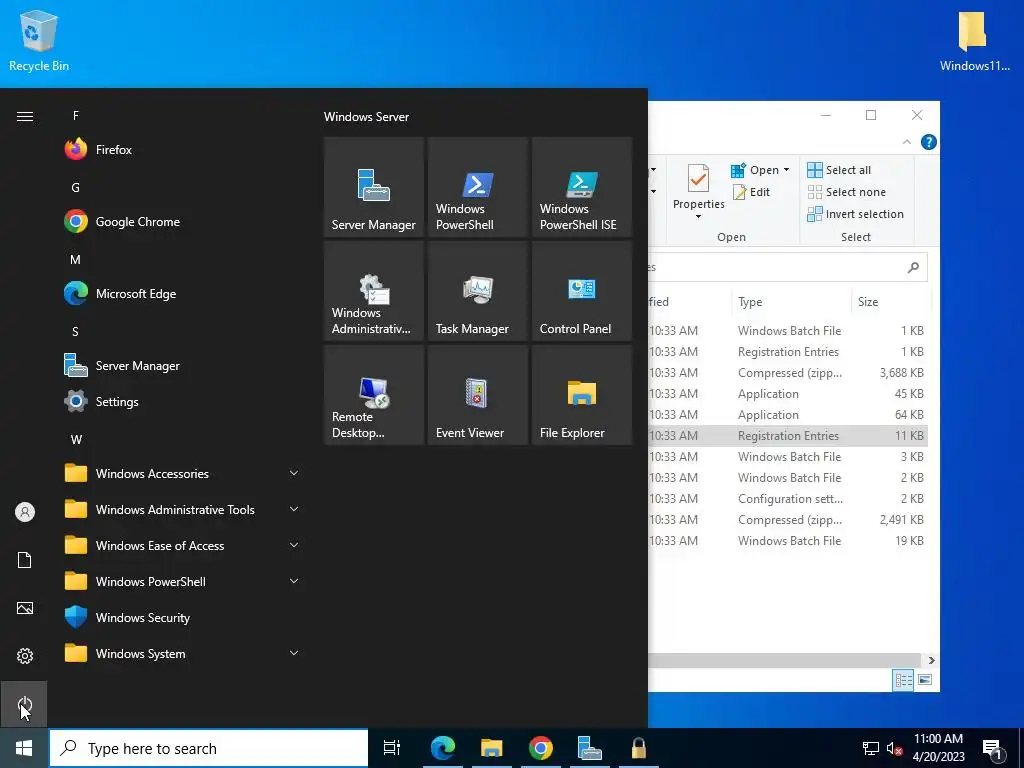
Task: Click the network icon in the system tray
Action: coord(871,748)
